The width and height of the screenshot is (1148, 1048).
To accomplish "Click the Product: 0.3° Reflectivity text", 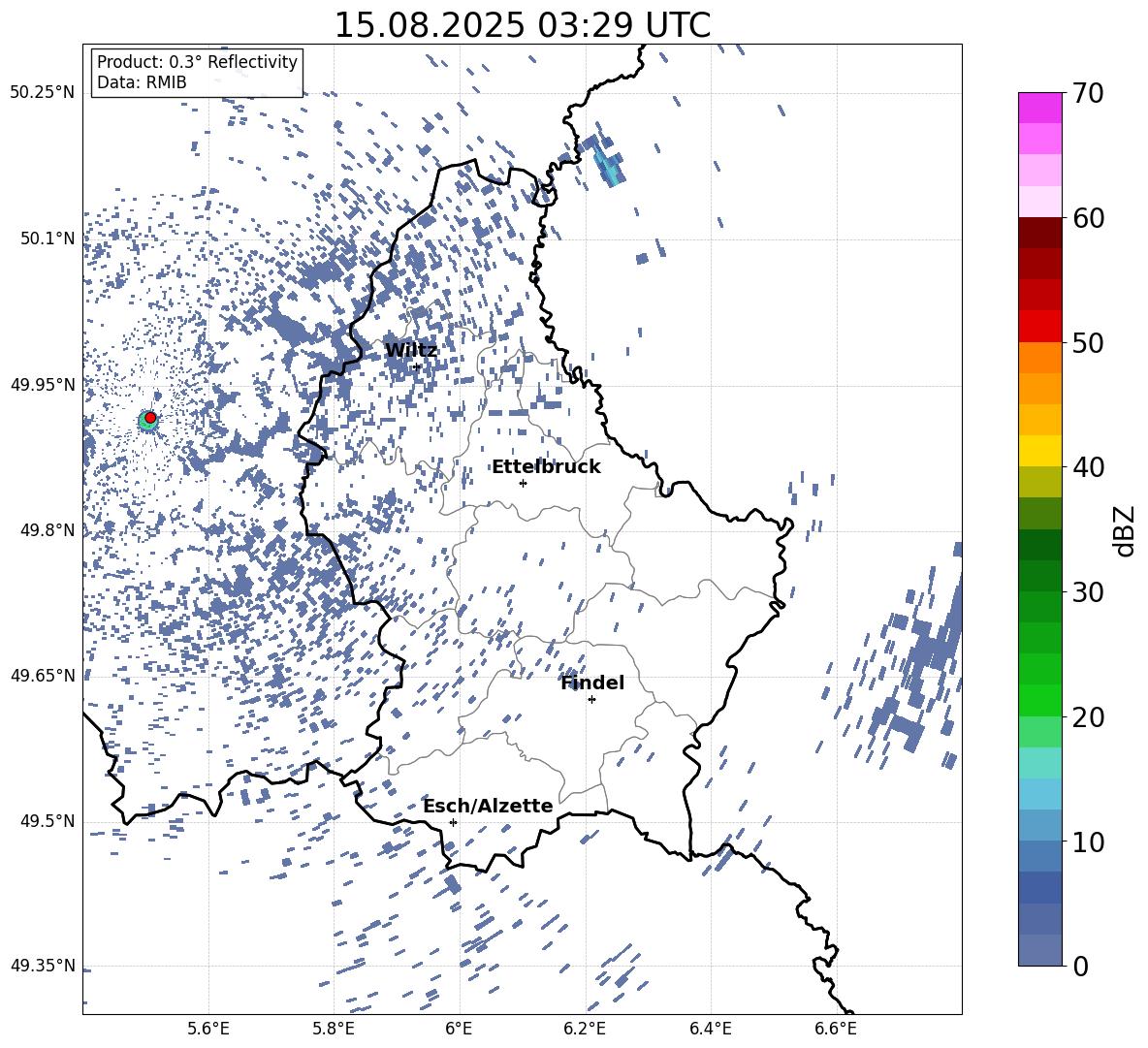I will tap(197, 62).
